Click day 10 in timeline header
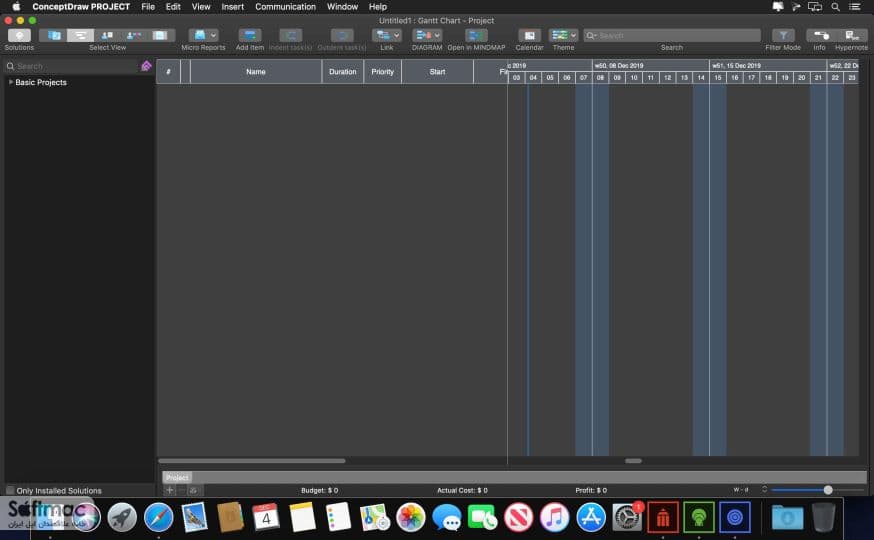Image resolution: width=874 pixels, height=540 pixels. 634,77
